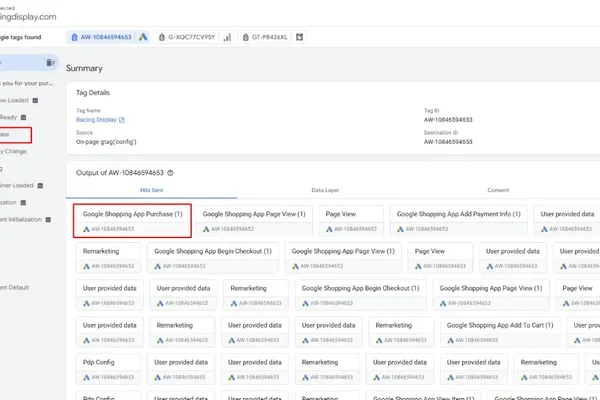
Task: Switch to the Hits Sent tab
Action: (152, 190)
